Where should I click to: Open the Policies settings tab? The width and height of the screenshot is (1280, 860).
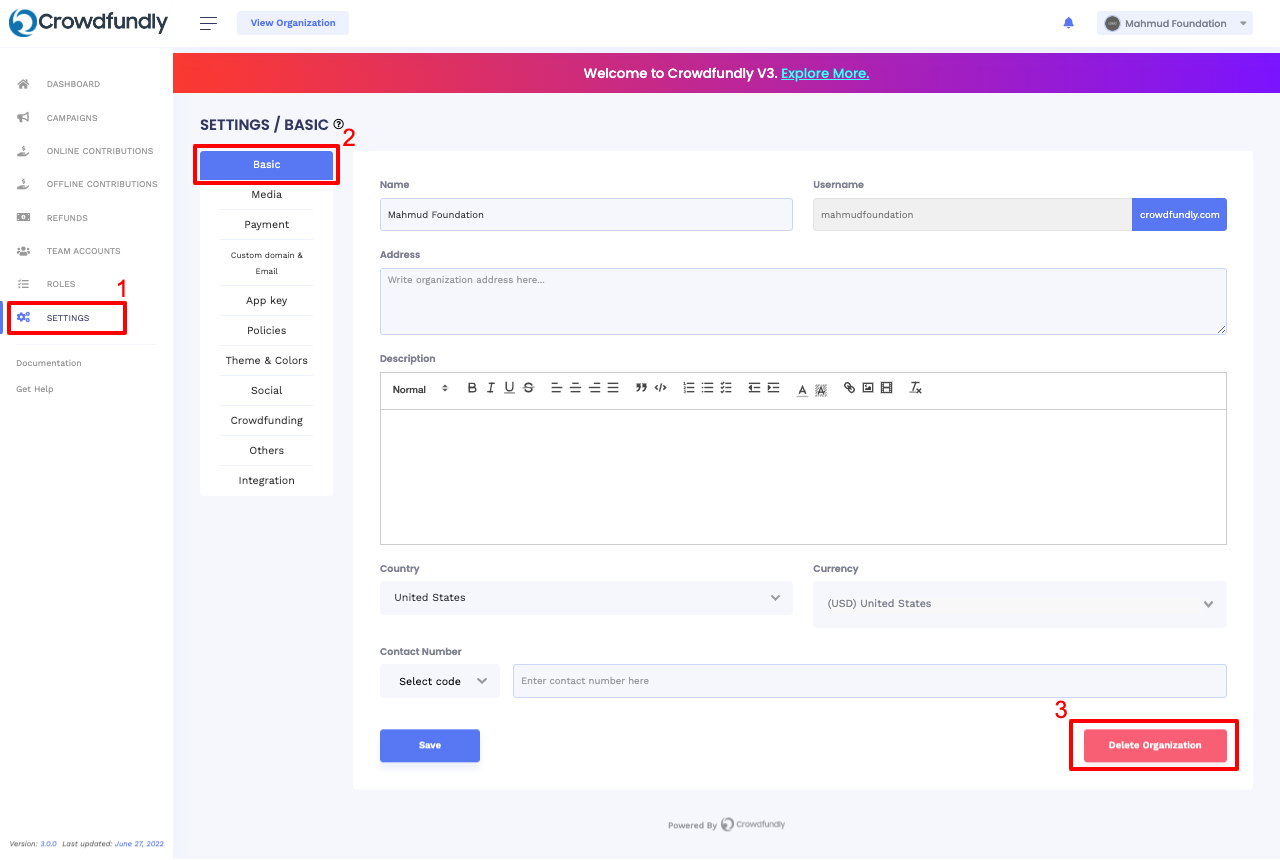click(266, 331)
